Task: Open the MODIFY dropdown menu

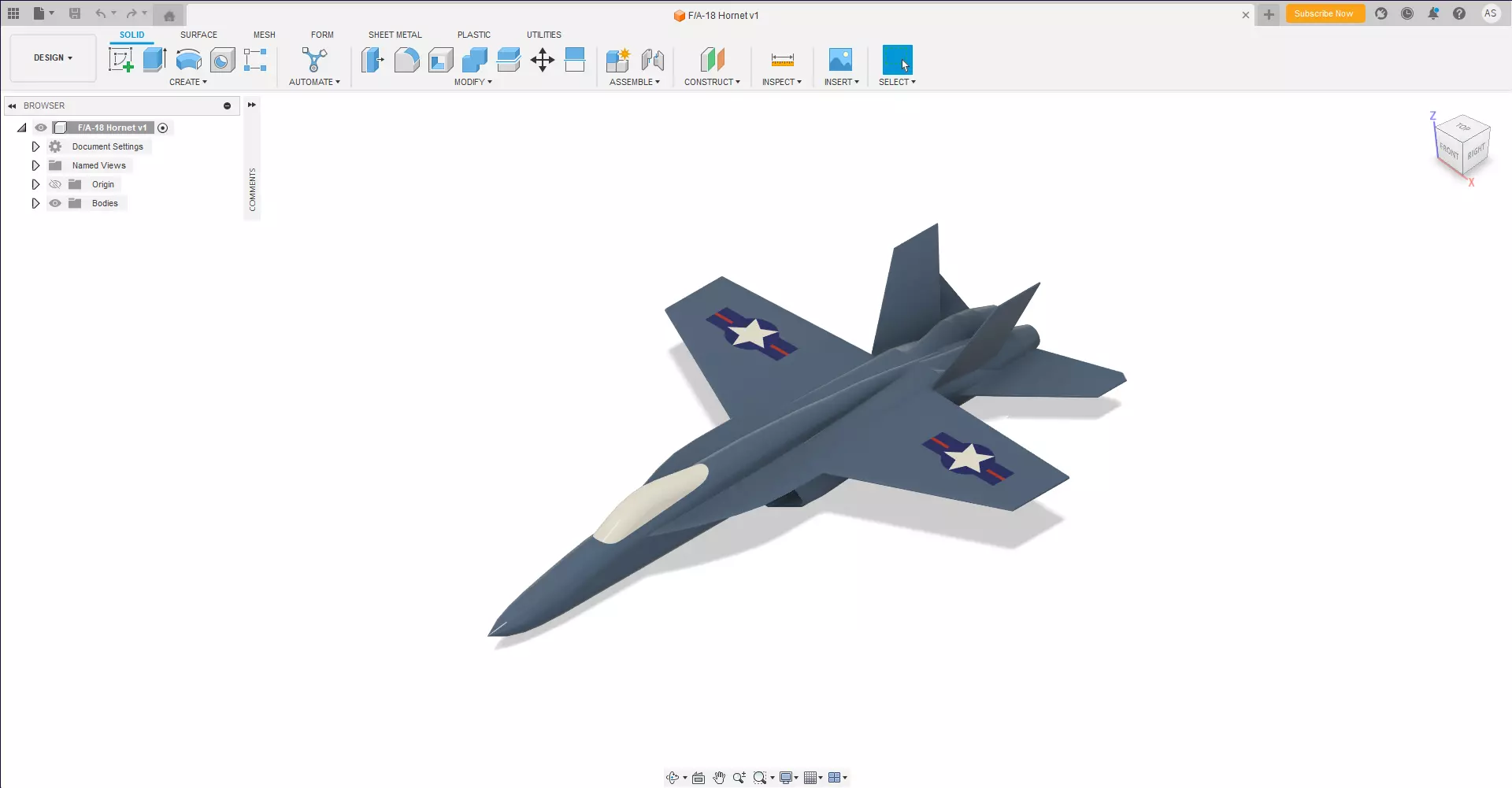Action: [473, 82]
